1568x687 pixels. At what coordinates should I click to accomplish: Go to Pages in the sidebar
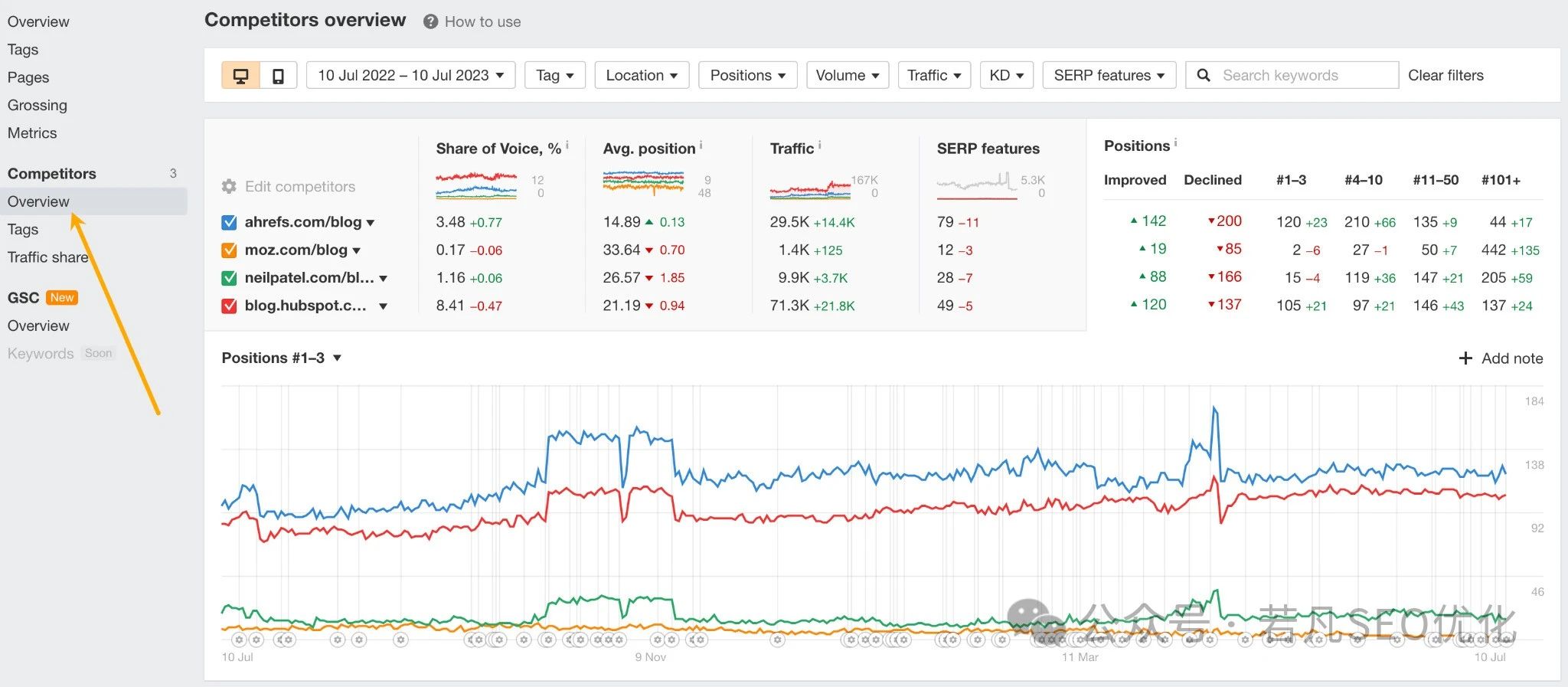28,77
